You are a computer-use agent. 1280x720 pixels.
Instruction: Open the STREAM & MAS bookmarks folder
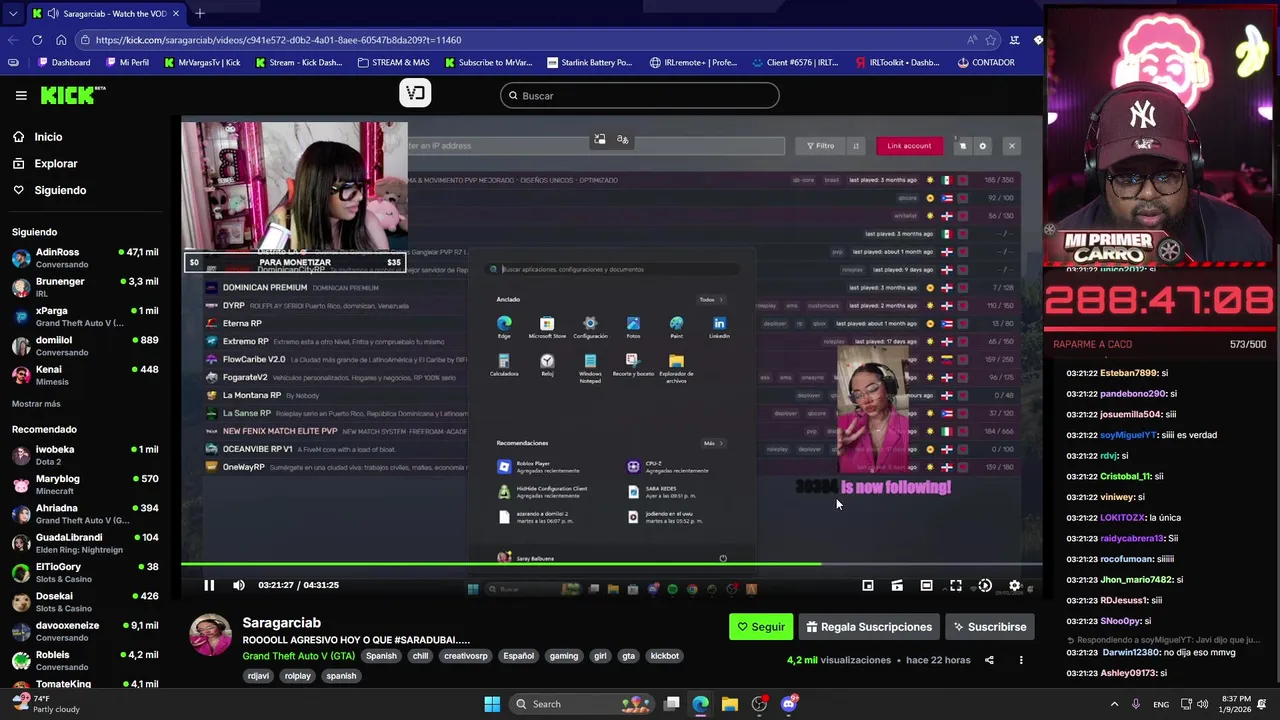pos(393,62)
